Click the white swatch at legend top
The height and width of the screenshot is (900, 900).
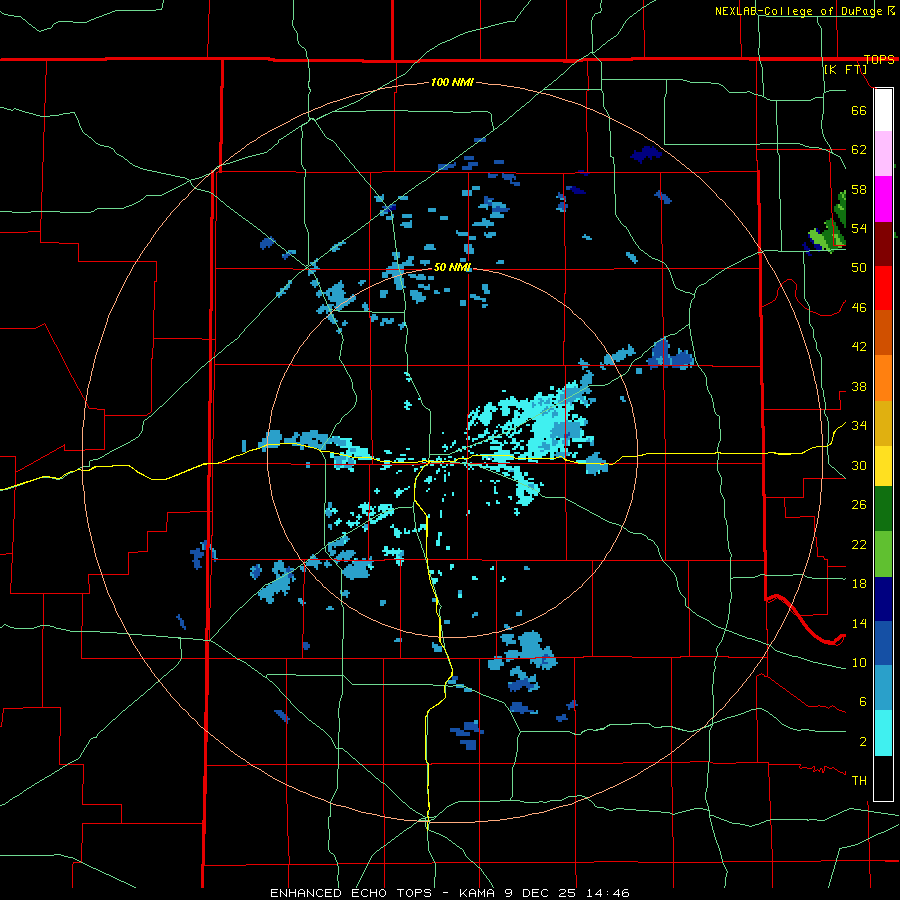click(883, 110)
